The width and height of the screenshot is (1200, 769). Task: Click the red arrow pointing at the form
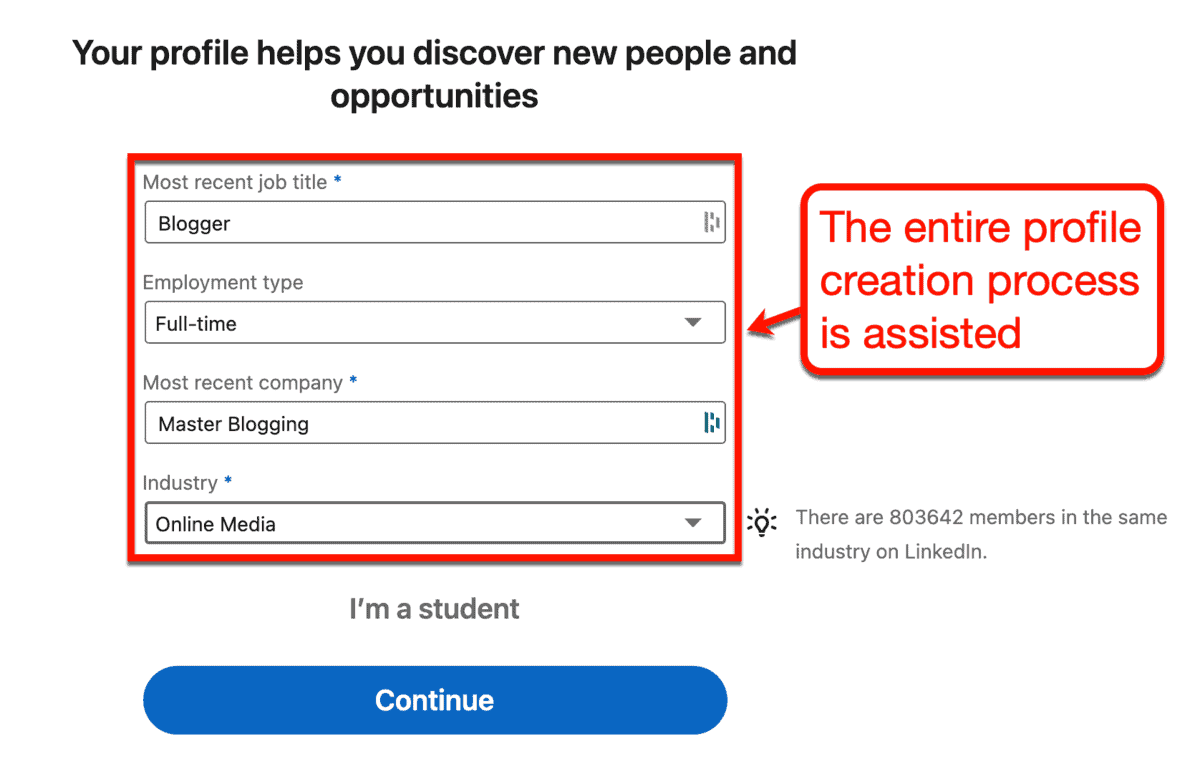(776, 322)
